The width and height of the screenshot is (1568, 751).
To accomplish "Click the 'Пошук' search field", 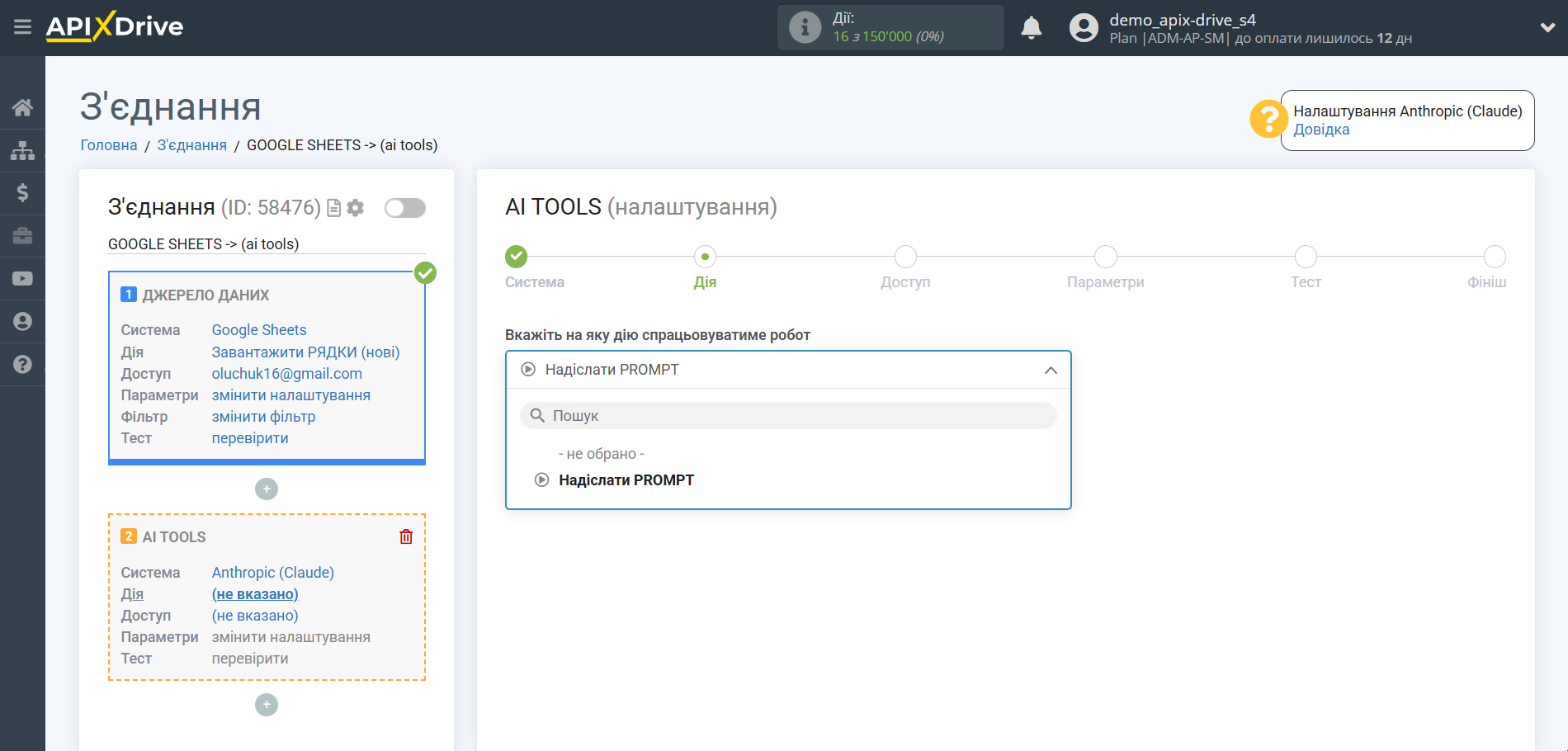I will point(788,416).
